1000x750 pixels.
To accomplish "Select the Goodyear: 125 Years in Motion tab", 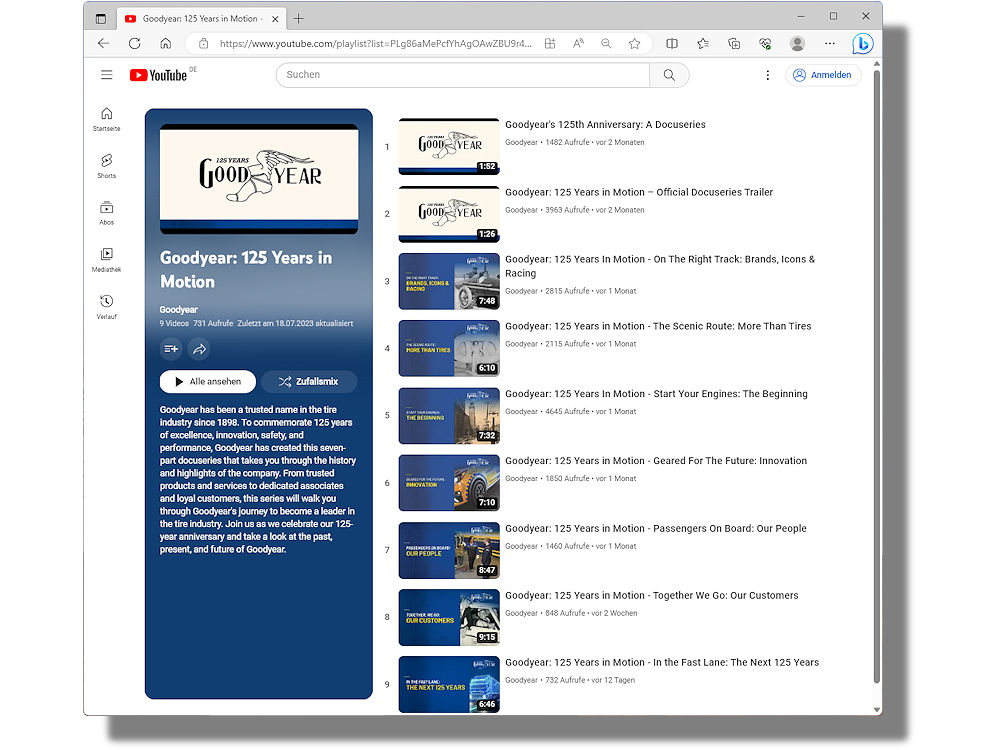I will [x=202, y=19].
